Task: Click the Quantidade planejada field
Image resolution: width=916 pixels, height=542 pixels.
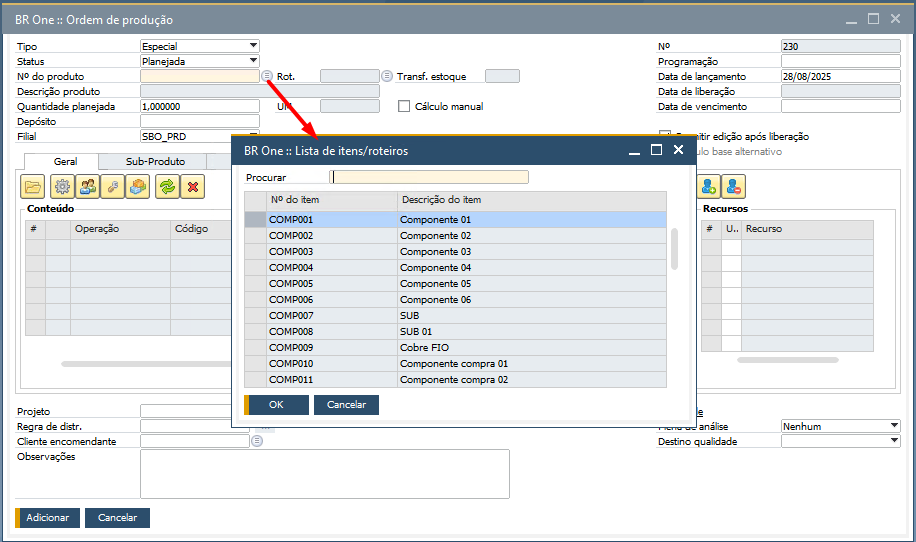Action: (200, 106)
